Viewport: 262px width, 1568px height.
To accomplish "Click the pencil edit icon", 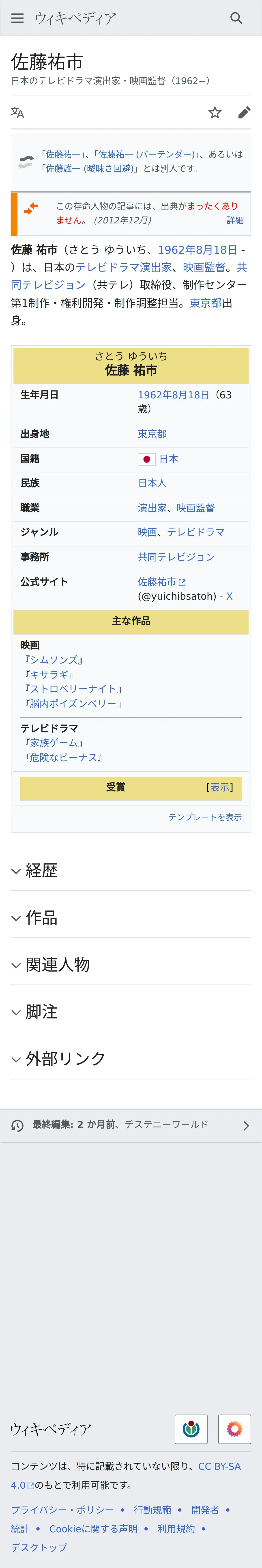I will click(x=244, y=113).
